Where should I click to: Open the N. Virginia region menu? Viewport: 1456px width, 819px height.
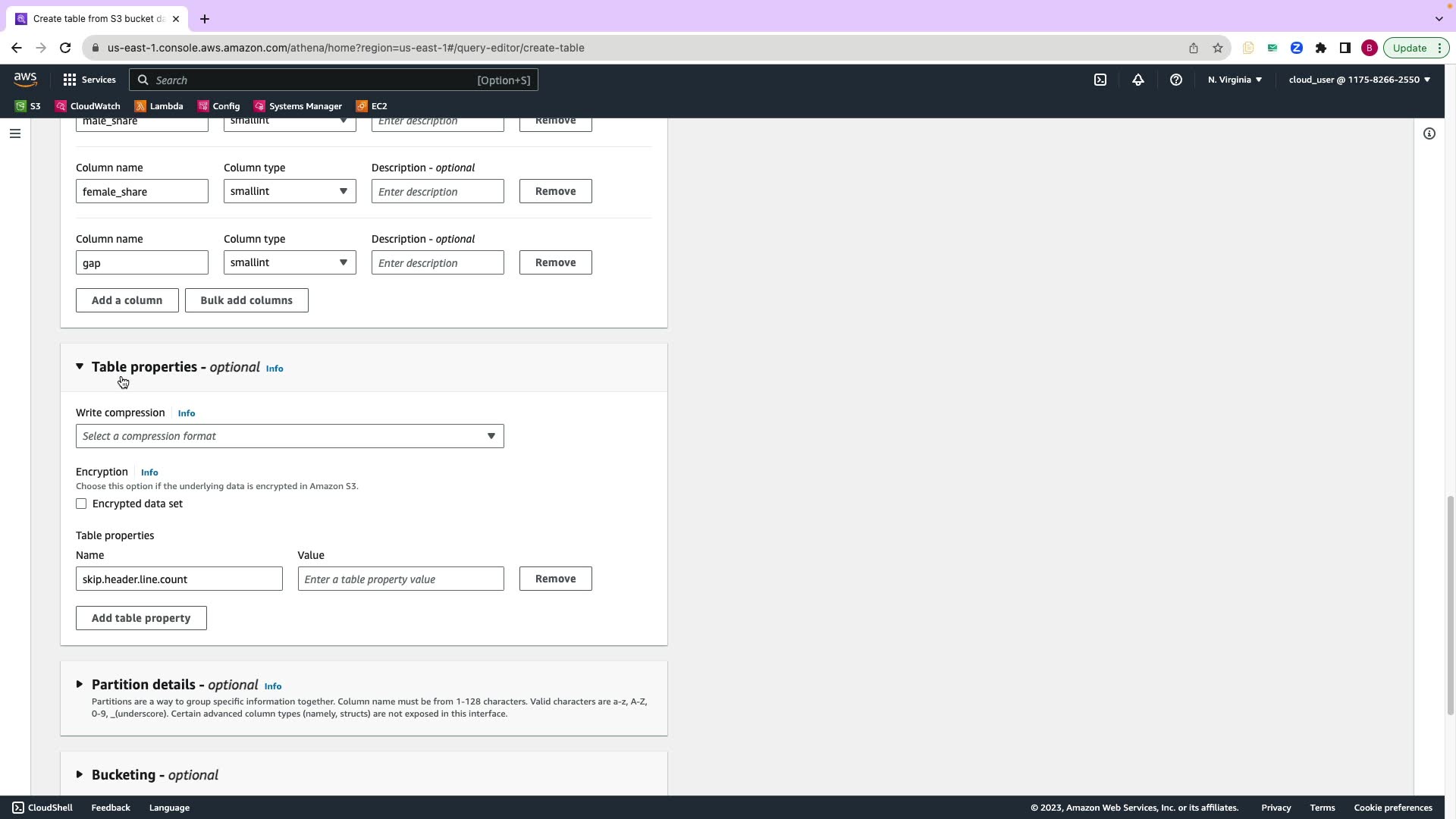(1234, 80)
